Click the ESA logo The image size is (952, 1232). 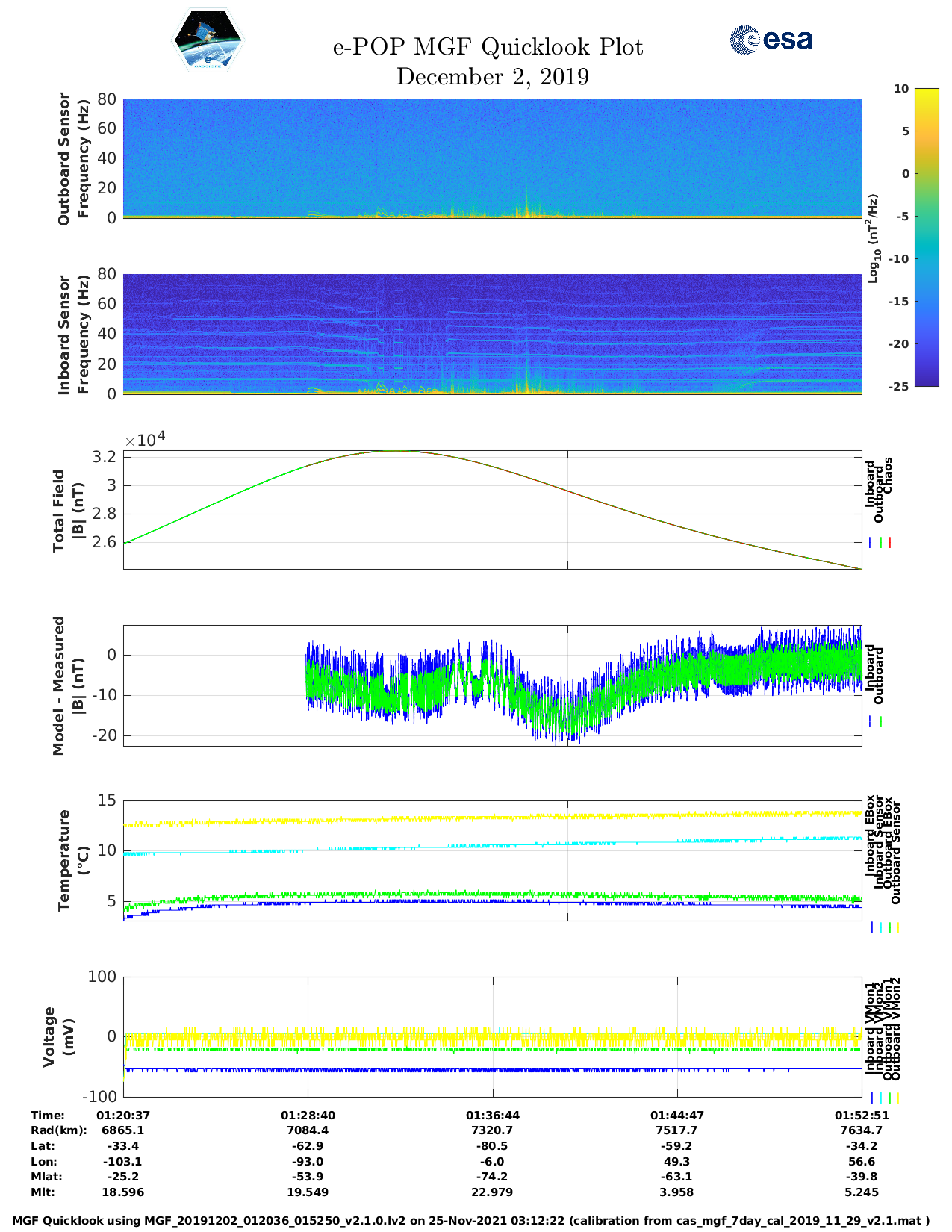[x=771, y=40]
